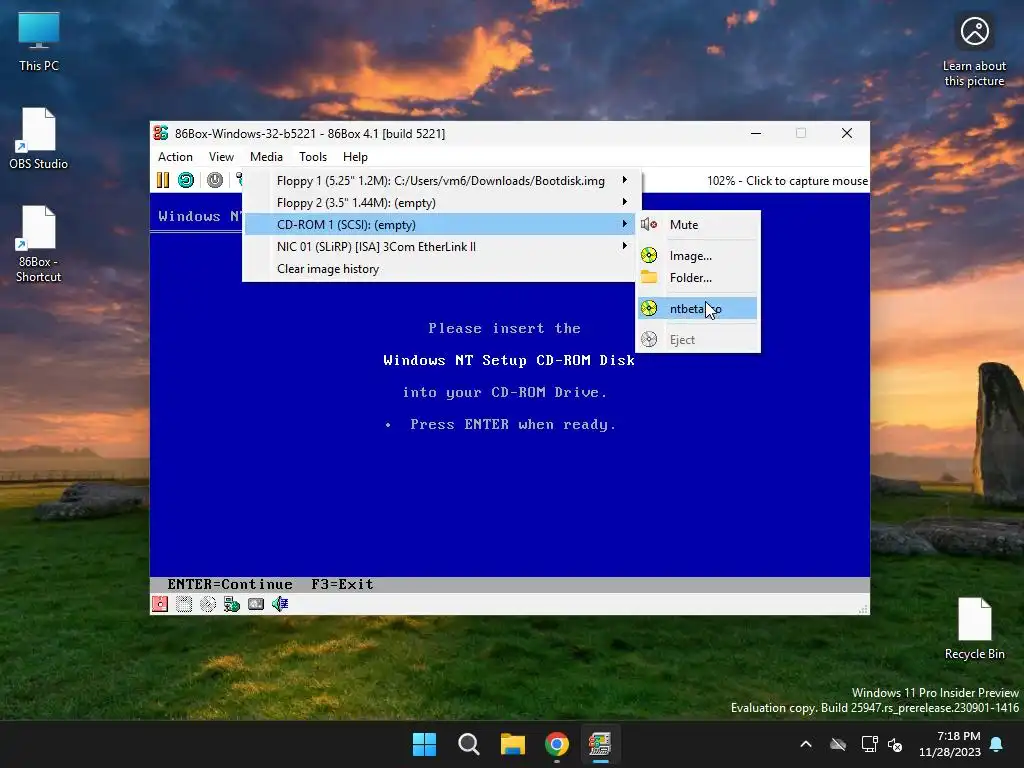
Task: Click the network display tray icon
Action: (869, 744)
